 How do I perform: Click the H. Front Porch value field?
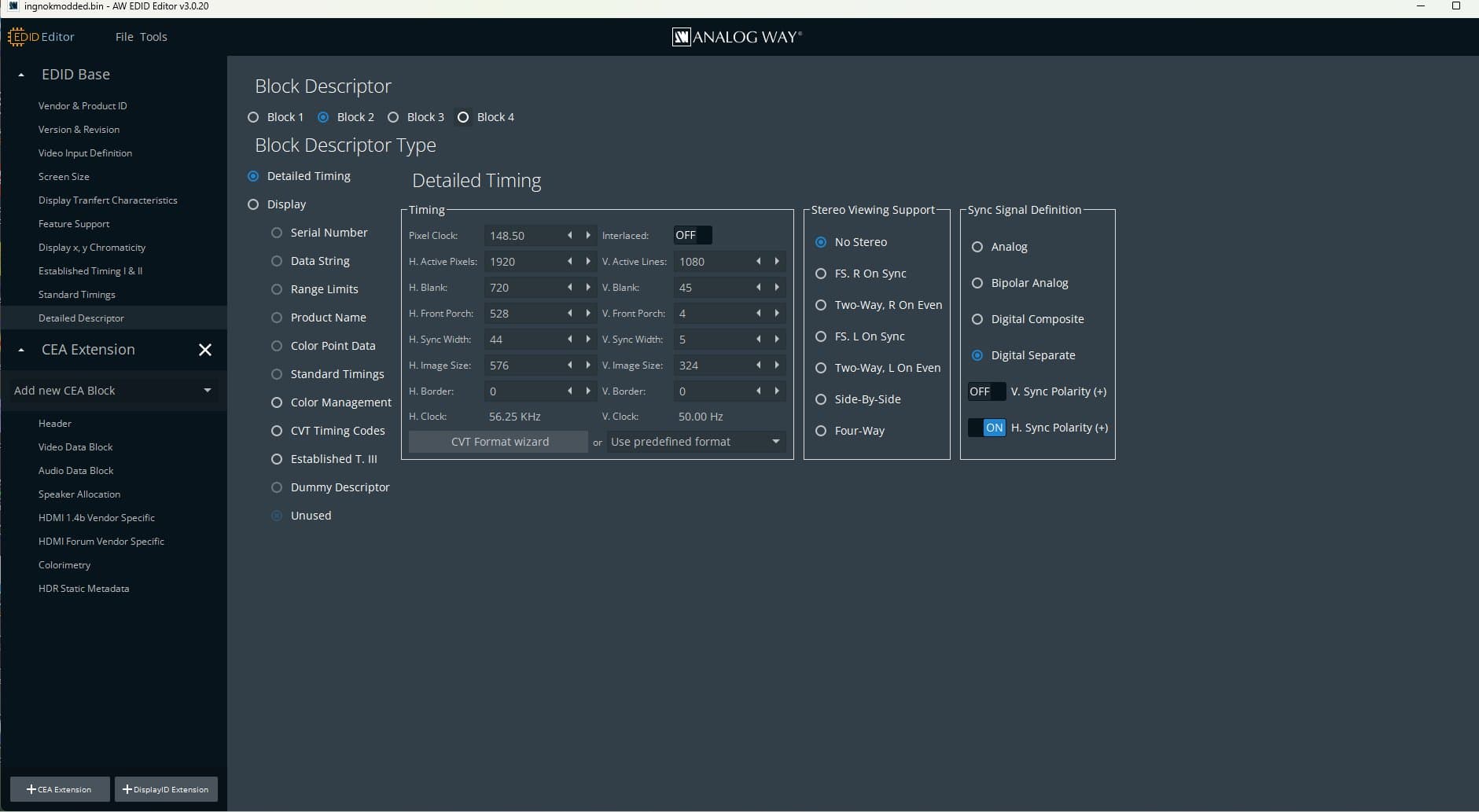(x=521, y=313)
